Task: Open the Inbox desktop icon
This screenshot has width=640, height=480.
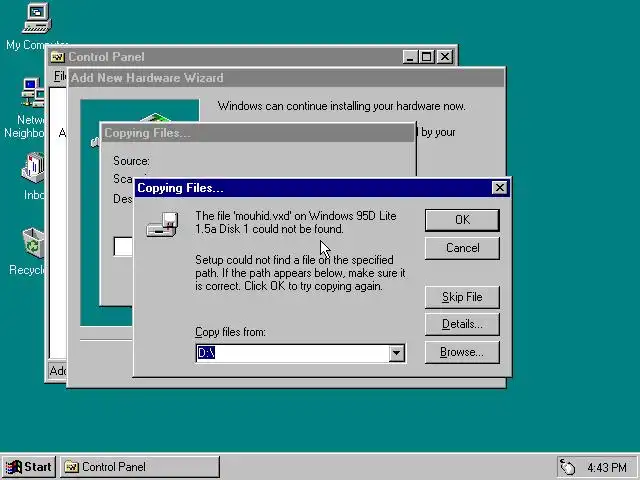Action: point(33,176)
